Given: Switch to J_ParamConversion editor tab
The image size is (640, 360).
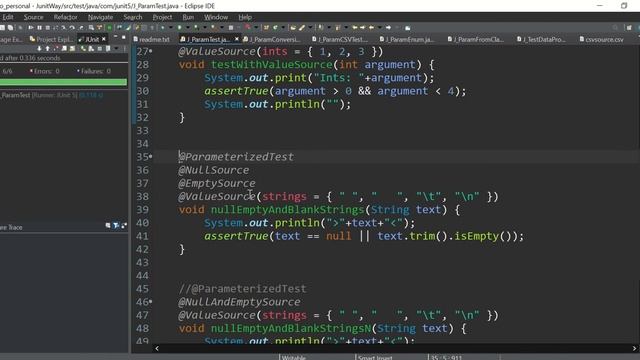Looking at the screenshot, I should (x=272, y=39).
